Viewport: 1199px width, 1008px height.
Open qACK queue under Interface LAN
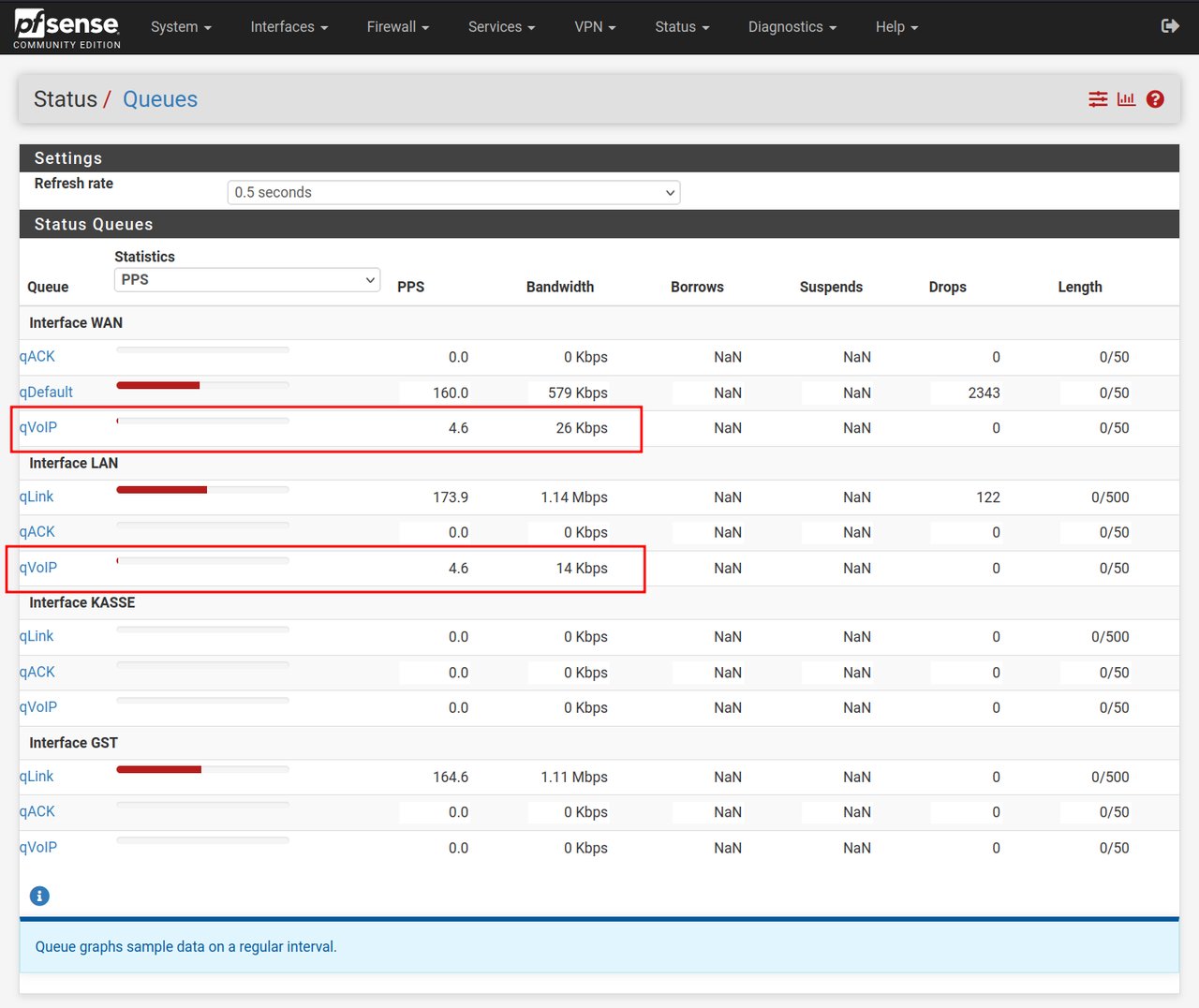37,531
